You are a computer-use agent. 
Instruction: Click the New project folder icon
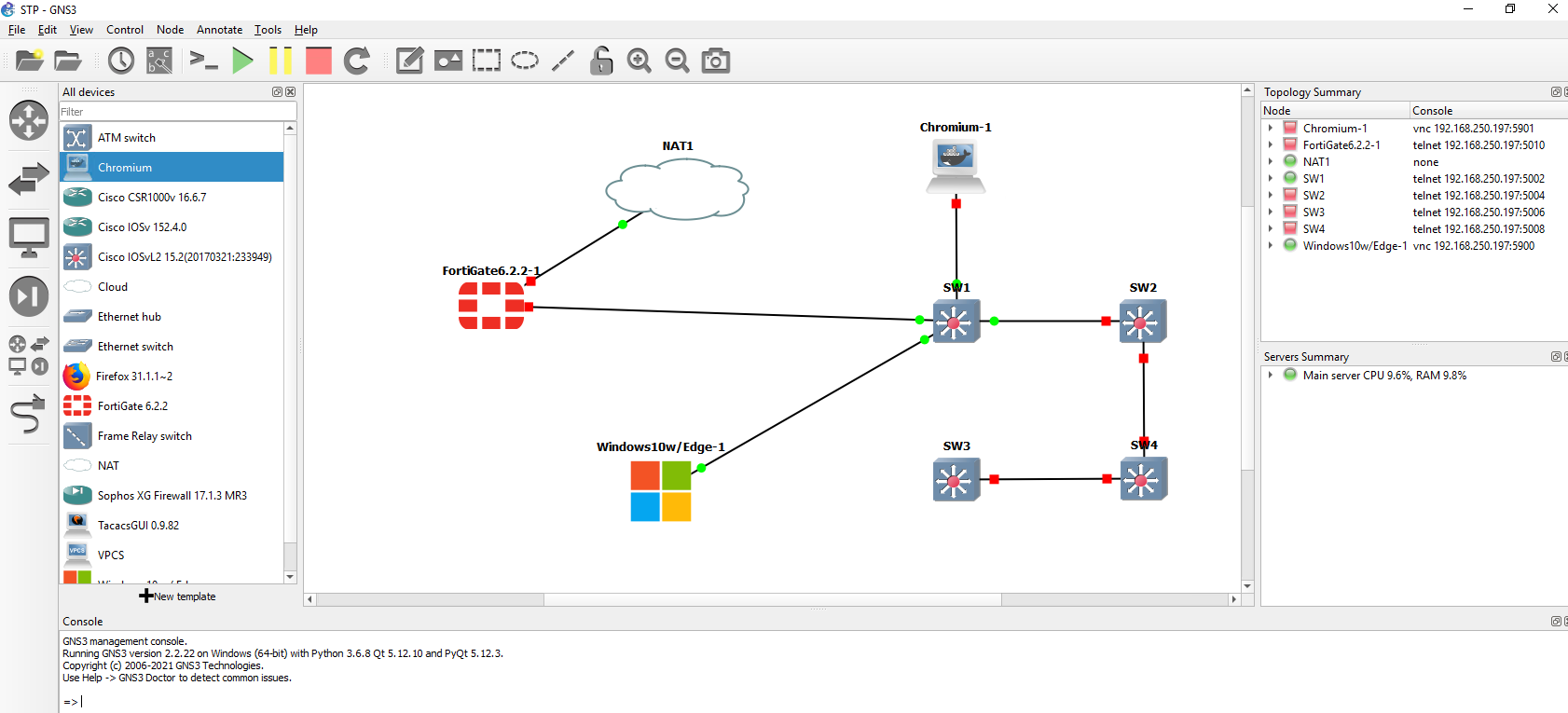pyautogui.click(x=30, y=61)
